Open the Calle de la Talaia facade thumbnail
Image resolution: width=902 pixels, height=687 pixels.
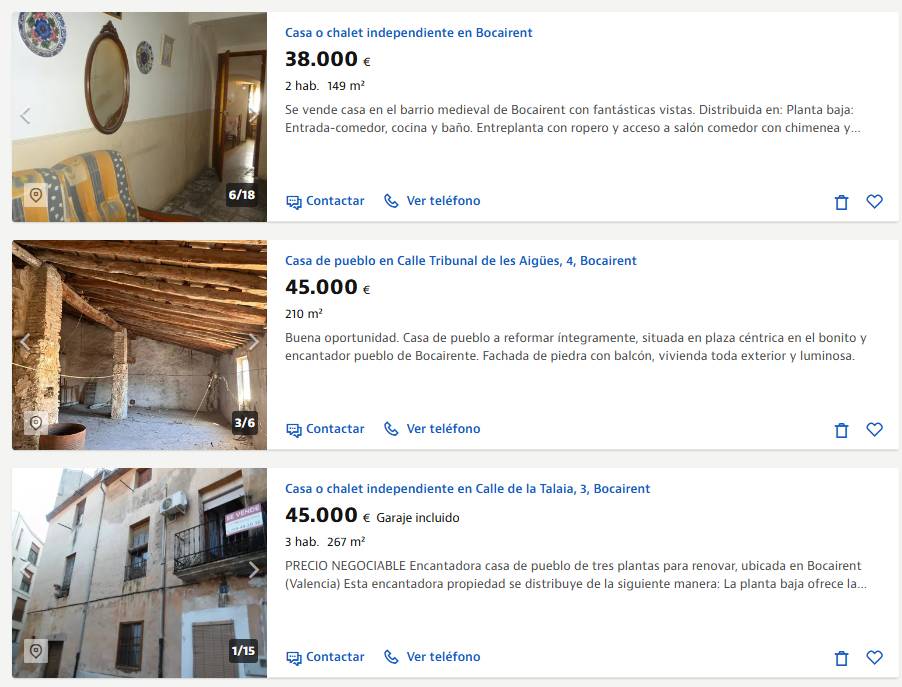(139, 572)
